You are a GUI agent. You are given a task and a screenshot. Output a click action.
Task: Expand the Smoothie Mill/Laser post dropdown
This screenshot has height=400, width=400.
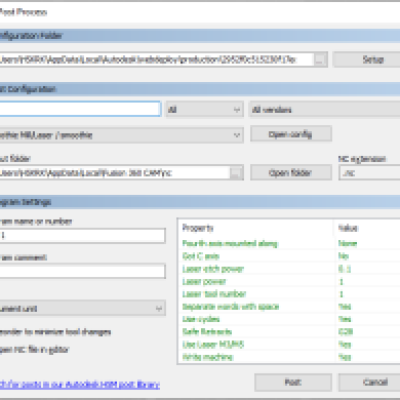(121, 135)
